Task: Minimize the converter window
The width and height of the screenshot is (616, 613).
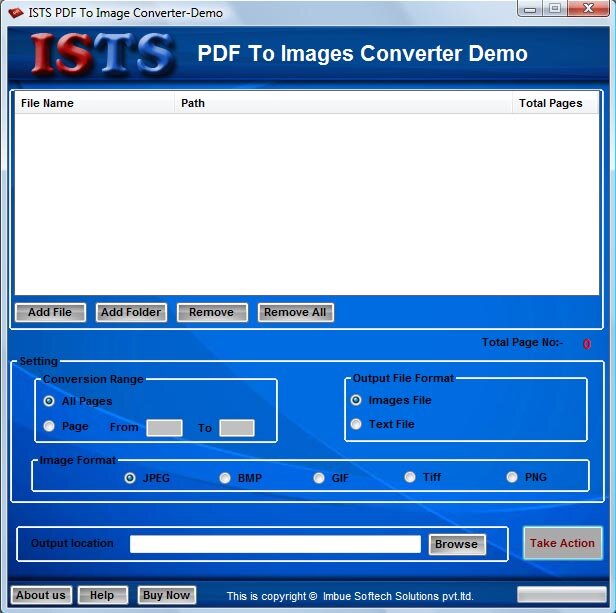Action: (530, 9)
